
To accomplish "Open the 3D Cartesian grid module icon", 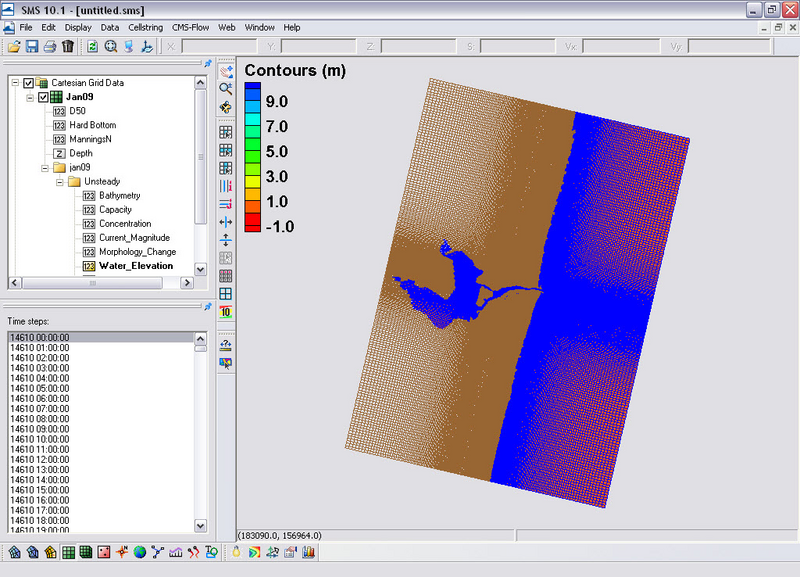I will tap(86, 552).
